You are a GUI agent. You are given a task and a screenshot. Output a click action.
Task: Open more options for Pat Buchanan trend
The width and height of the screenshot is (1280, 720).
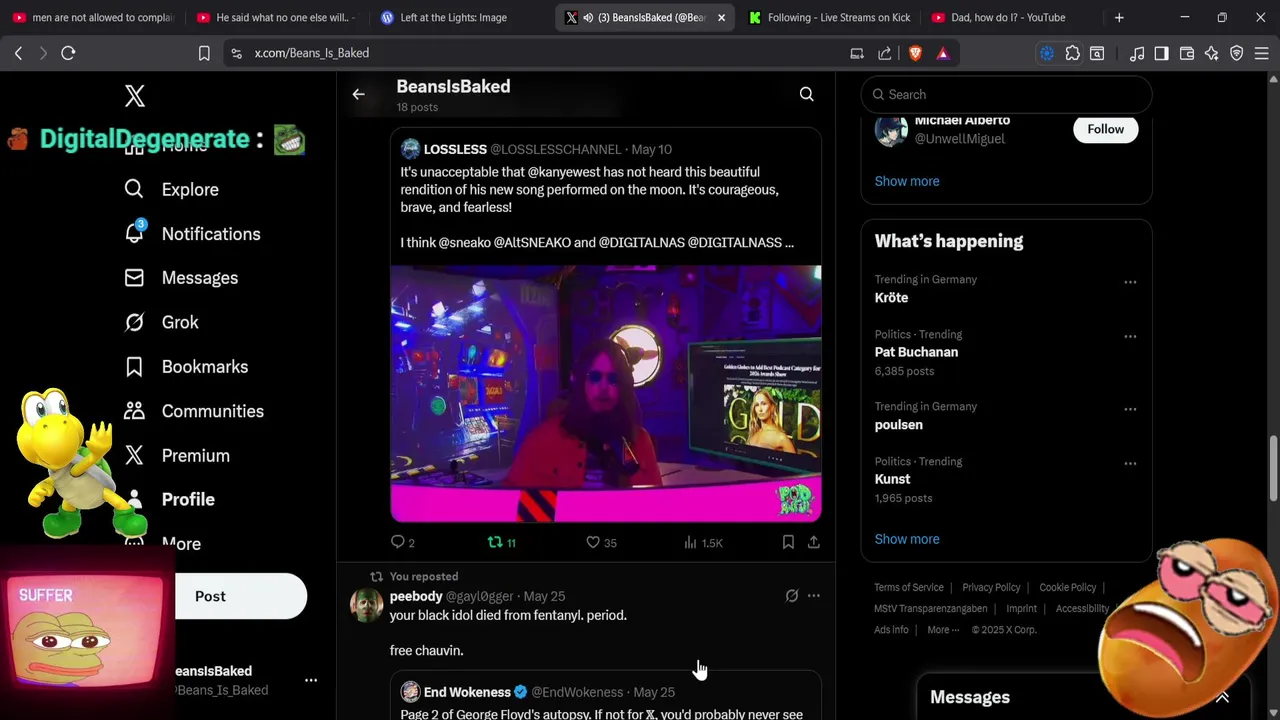1130,336
